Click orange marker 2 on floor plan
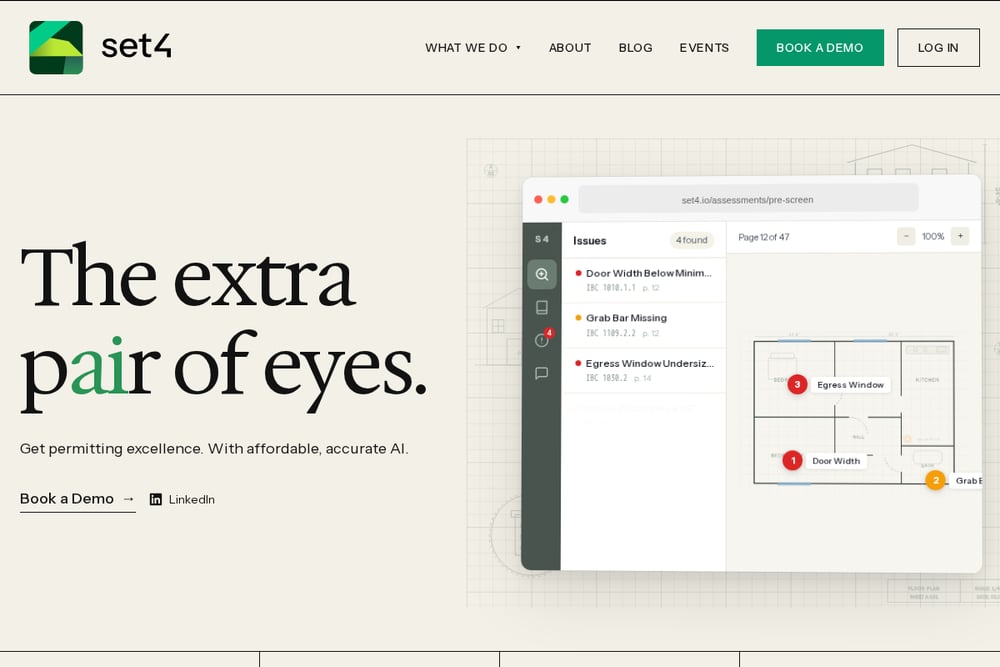The width and height of the screenshot is (1000, 667). pos(935,480)
